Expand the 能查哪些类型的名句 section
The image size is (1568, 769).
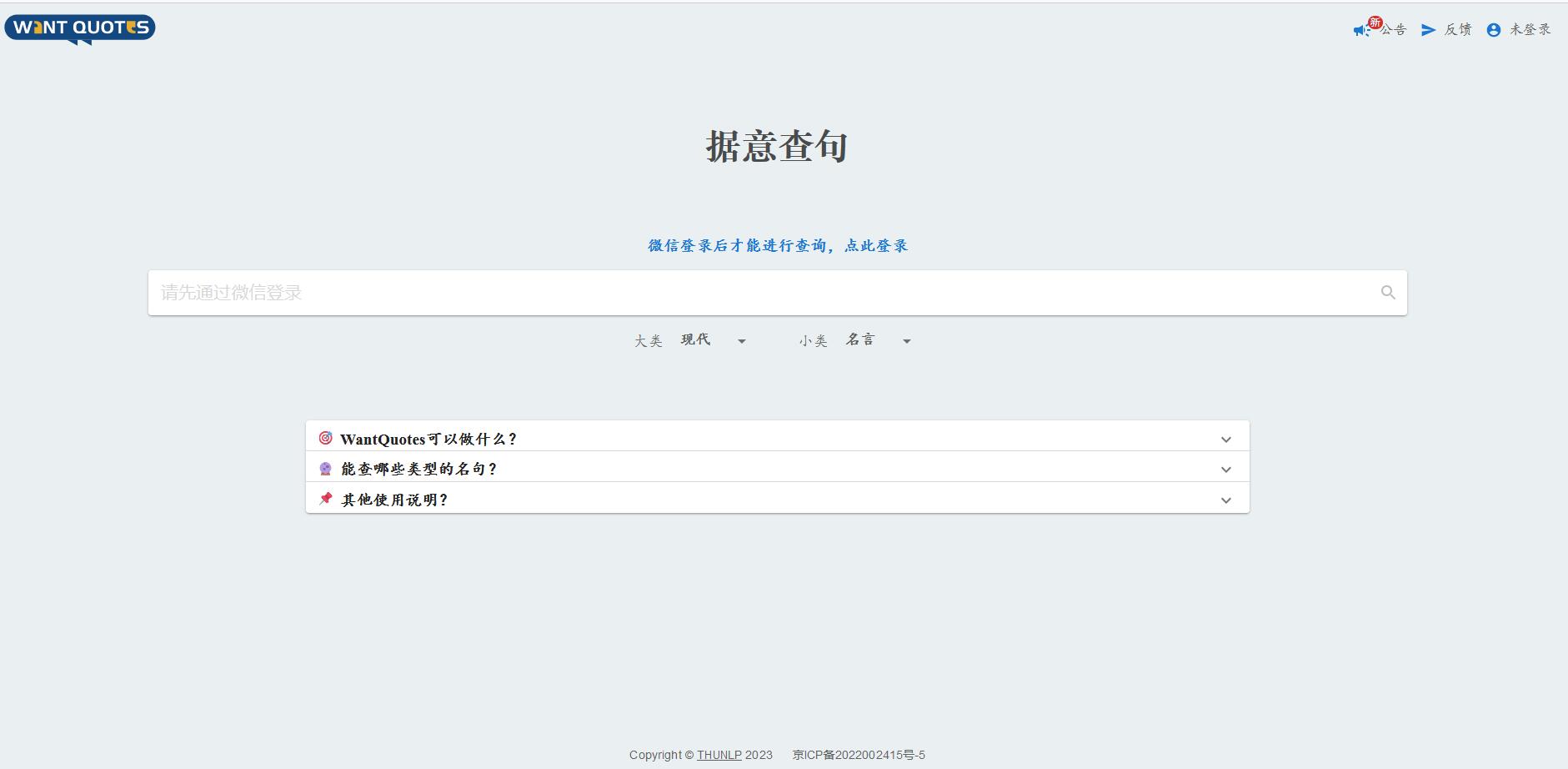tap(1225, 469)
